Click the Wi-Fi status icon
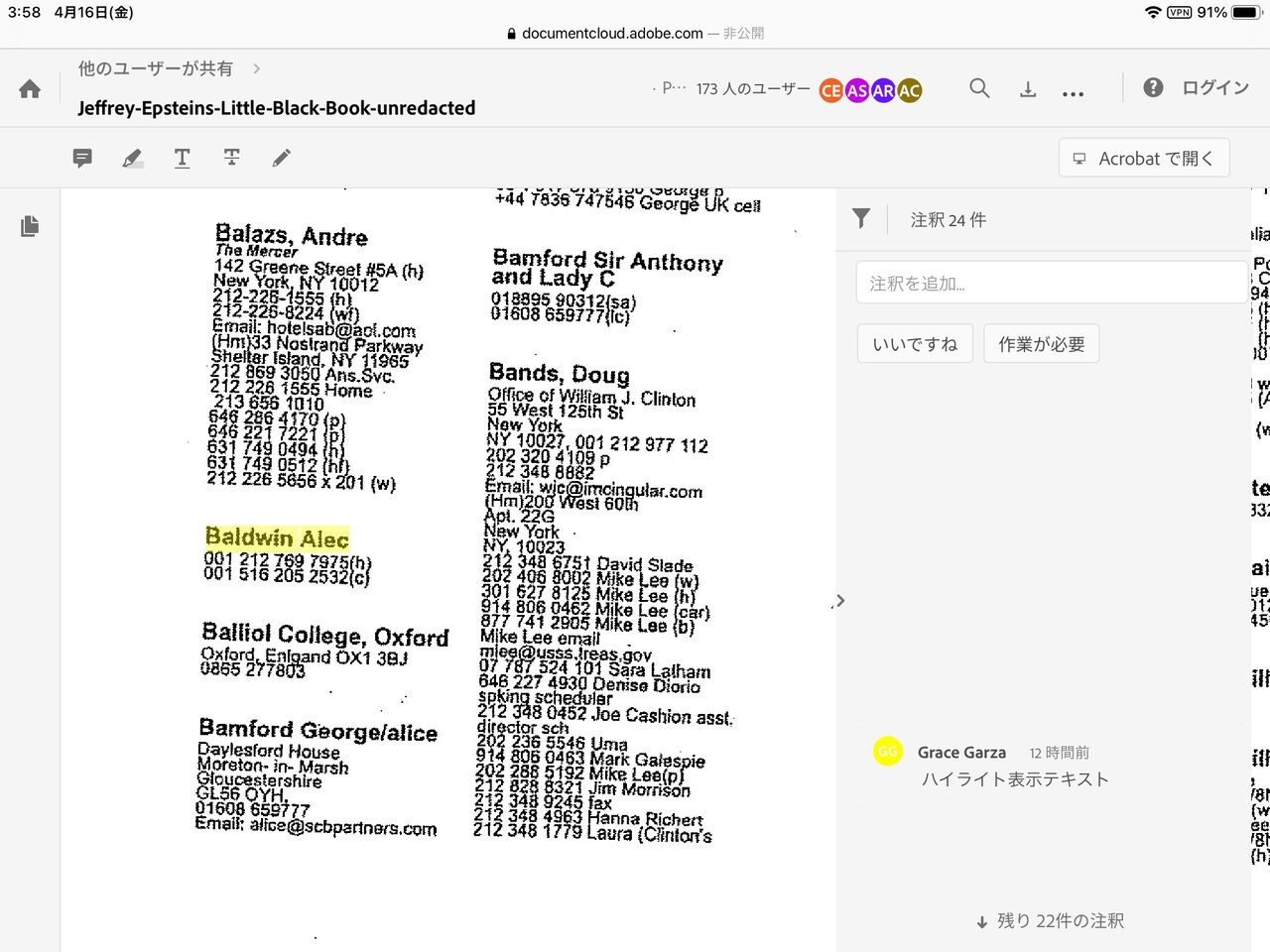The image size is (1270, 952). [x=1152, y=12]
